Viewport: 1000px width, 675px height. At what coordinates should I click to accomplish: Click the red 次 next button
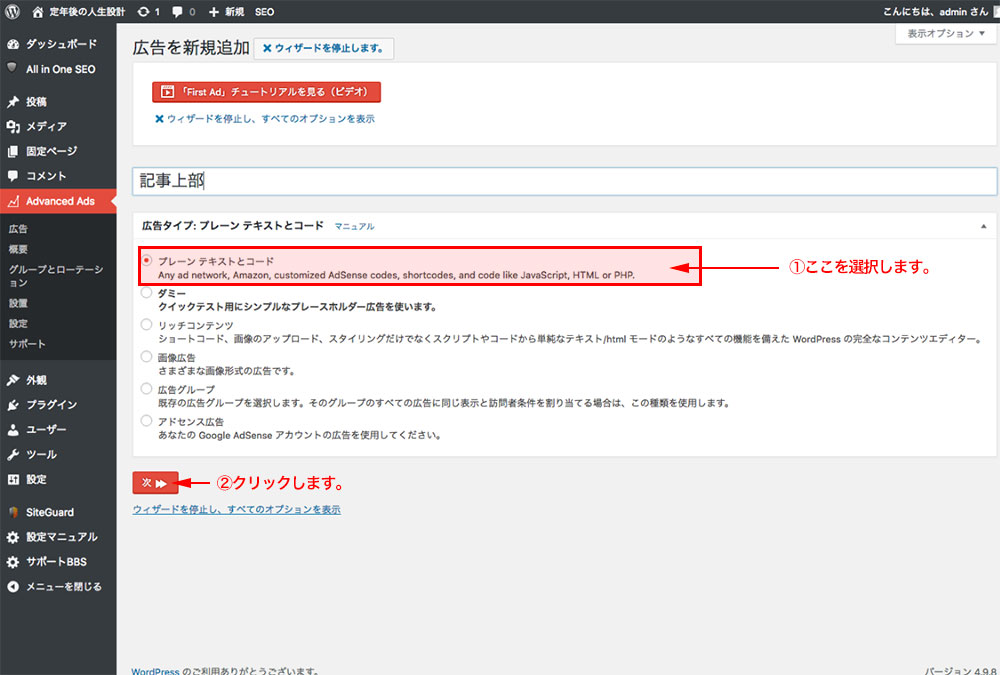pyautogui.click(x=155, y=483)
